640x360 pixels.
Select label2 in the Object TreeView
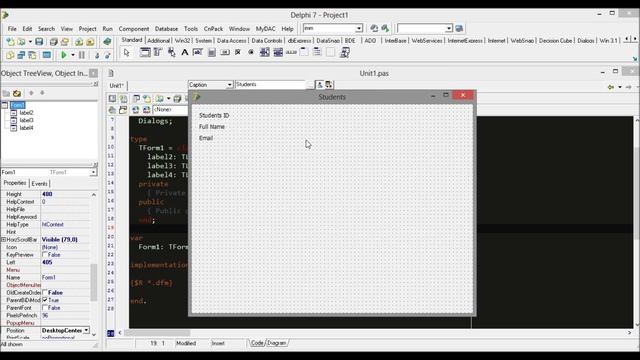tap(26, 113)
